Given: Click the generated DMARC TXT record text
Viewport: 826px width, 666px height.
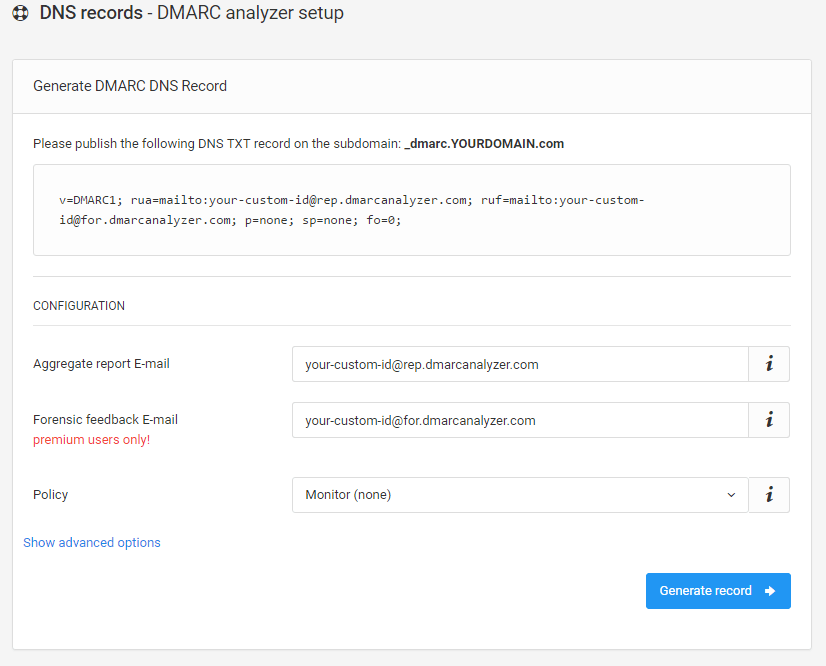Looking at the screenshot, I should 351,210.
